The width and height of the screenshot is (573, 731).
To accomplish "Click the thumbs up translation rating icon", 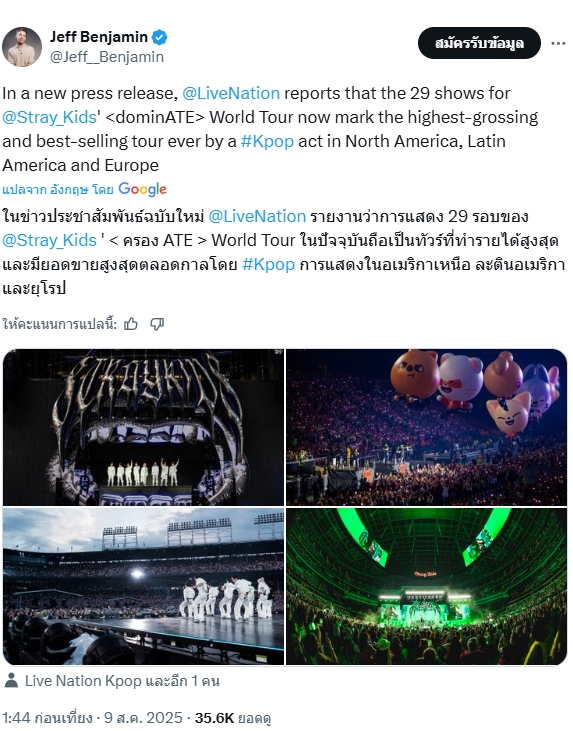I will 131,324.
